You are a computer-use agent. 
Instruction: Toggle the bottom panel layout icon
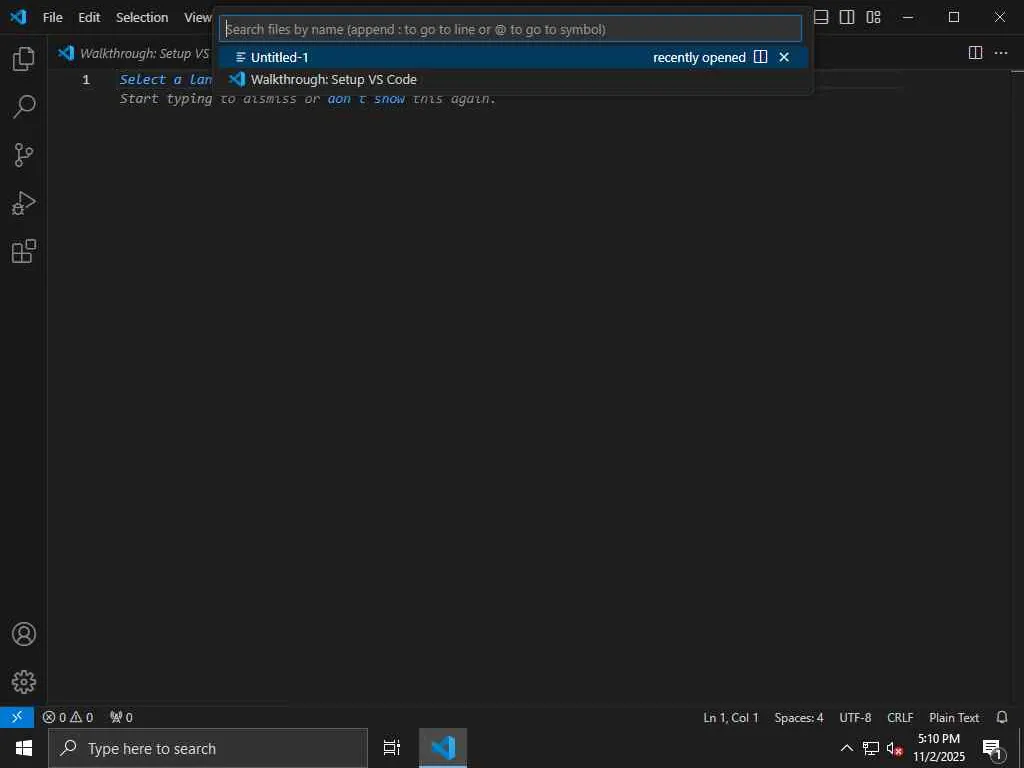821,17
